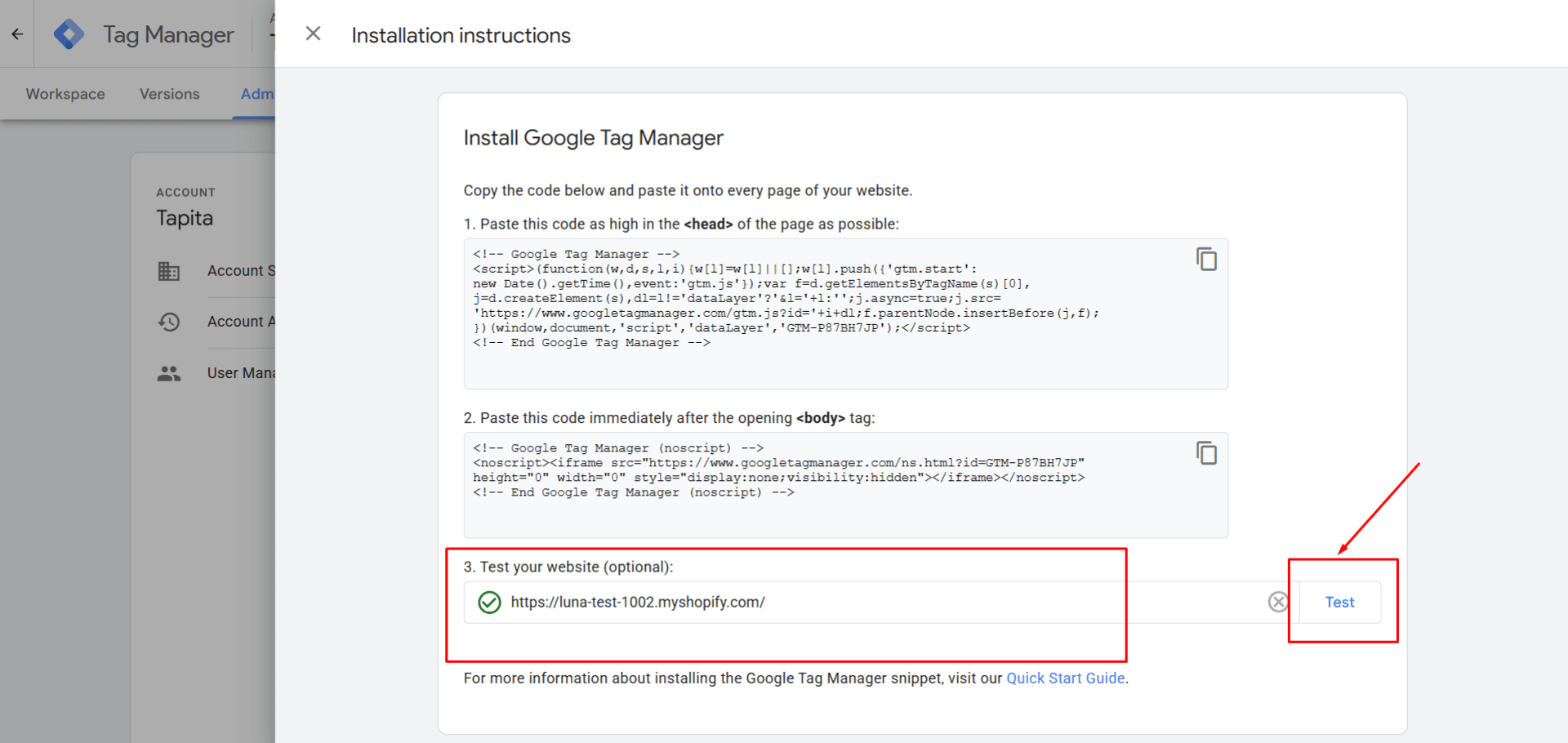Viewport: 1568px width, 743px height.
Task: Switch to the Workspace tab
Action: 65,93
